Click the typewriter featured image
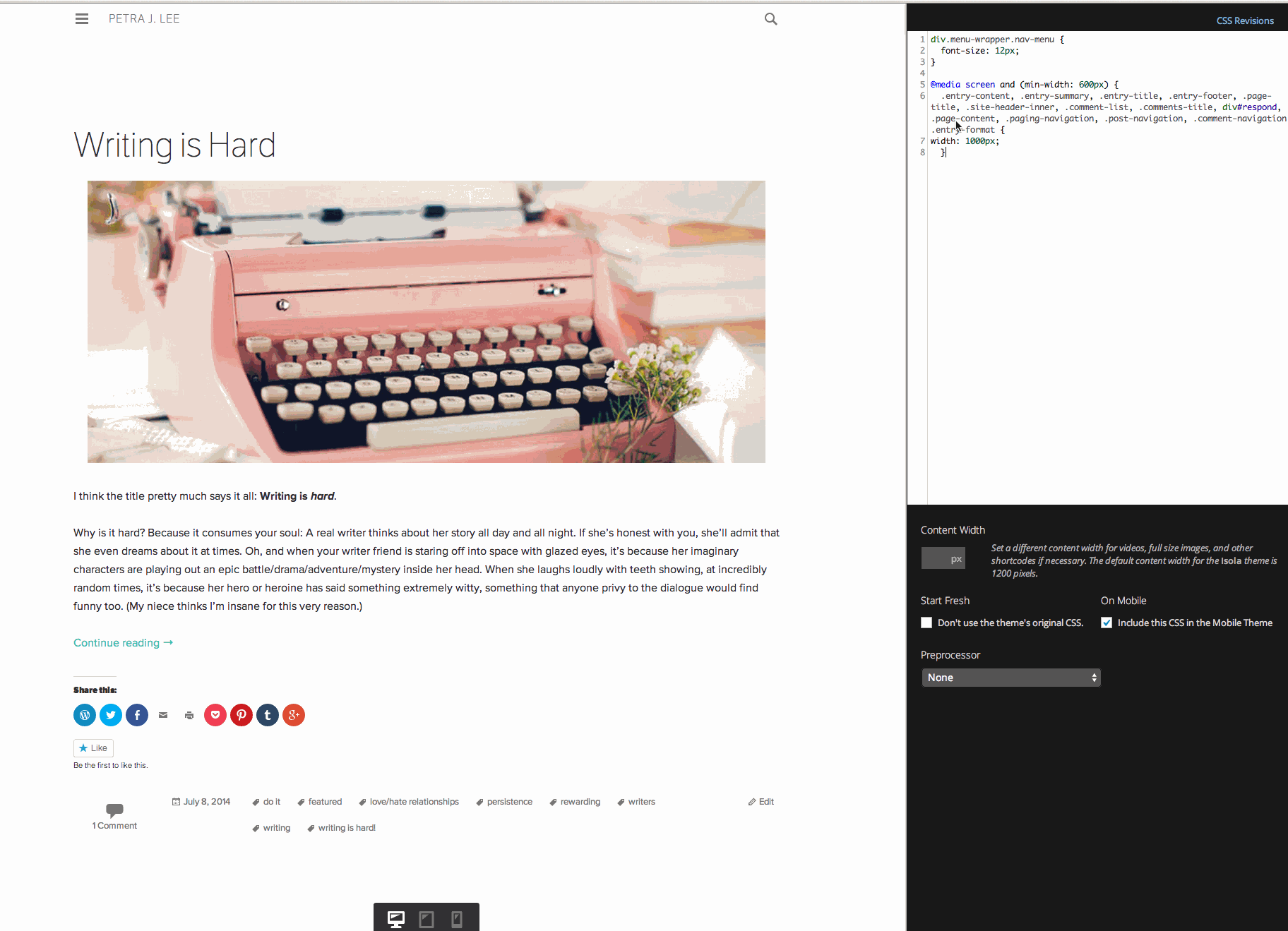The width and height of the screenshot is (1288, 931). [426, 322]
